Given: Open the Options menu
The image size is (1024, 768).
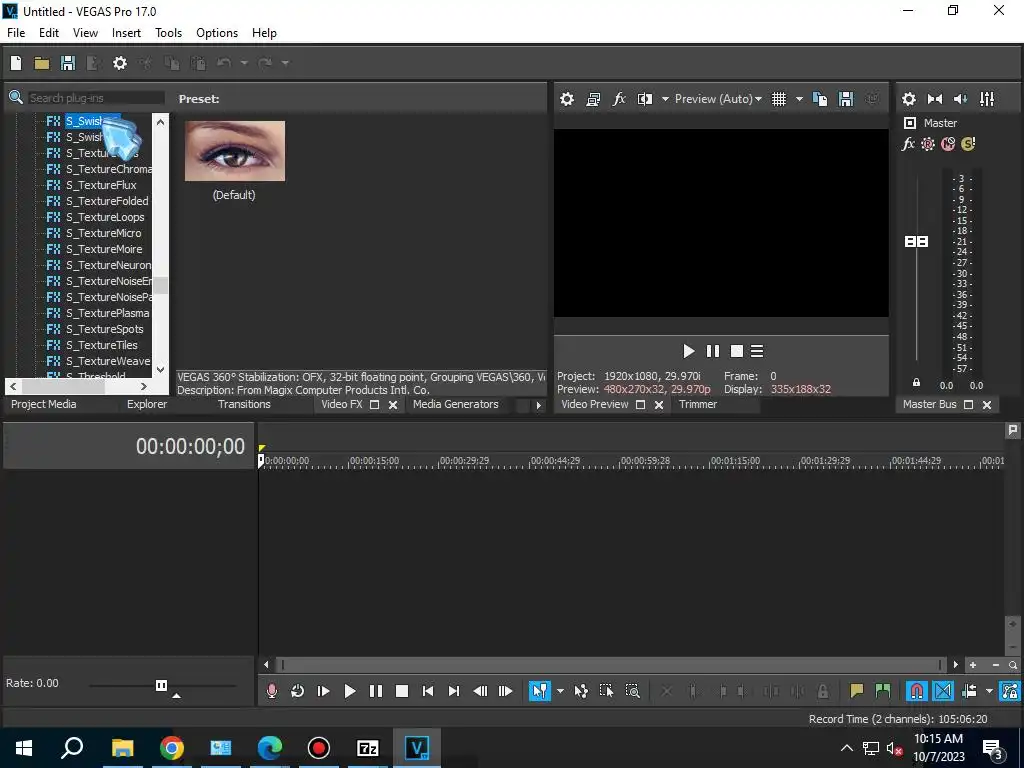Looking at the screenshot, I should click(x=217, y=33).
